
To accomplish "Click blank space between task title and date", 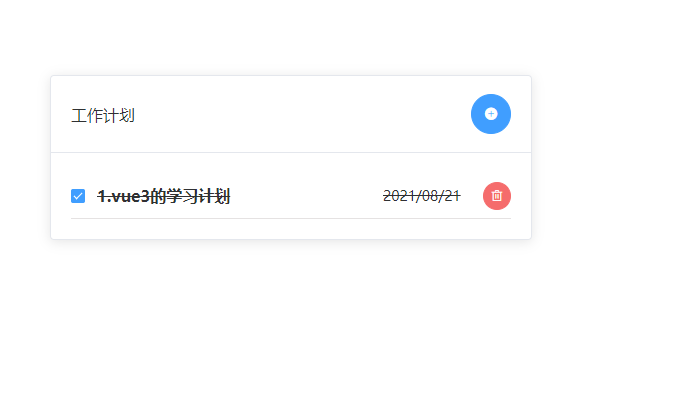I will 306,196.
